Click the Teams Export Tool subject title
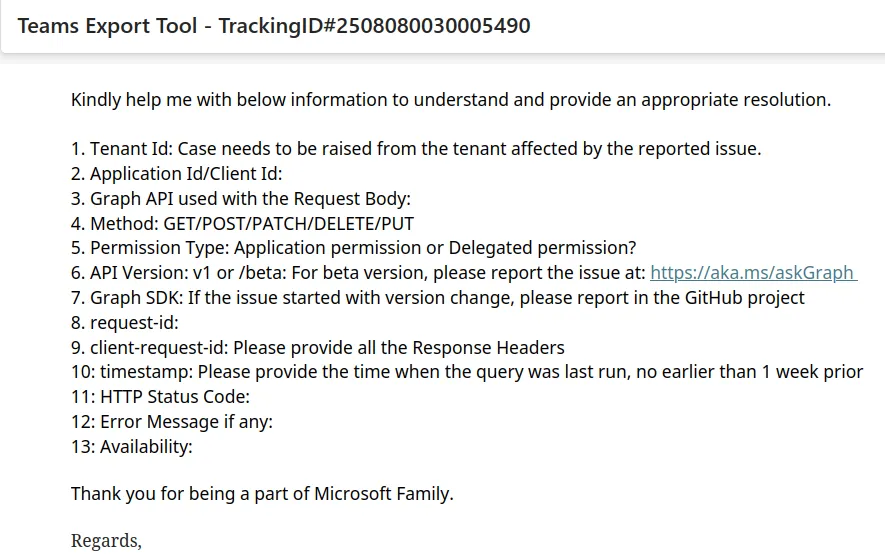885x554 pixels. (x=107, y=26)
